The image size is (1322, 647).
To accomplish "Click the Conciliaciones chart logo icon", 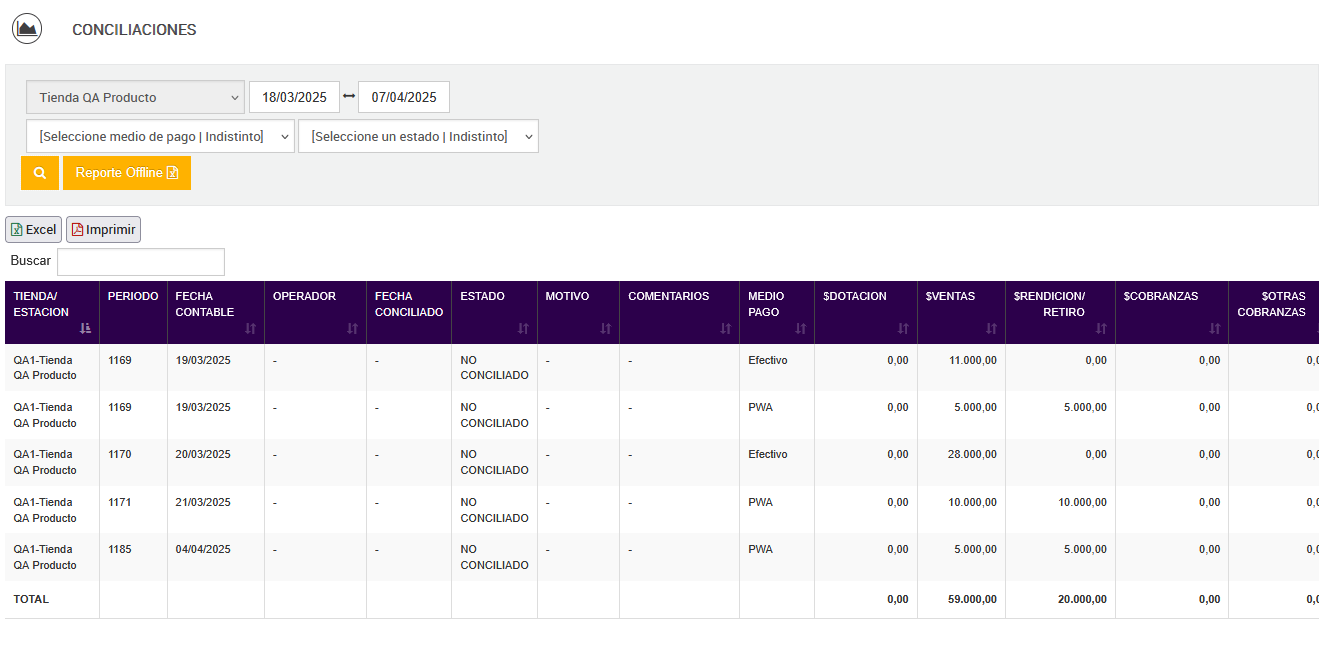I will coord(27,29).
